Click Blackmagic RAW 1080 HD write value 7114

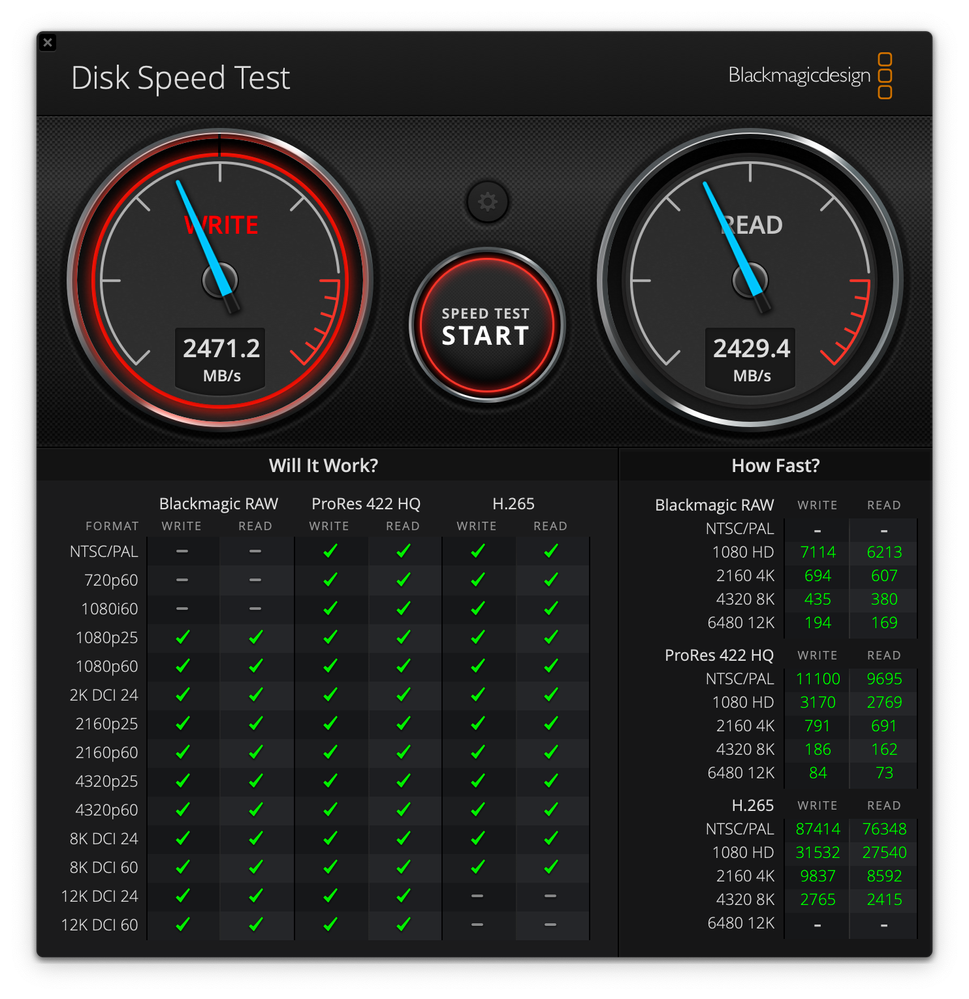[x=817, y=552]
